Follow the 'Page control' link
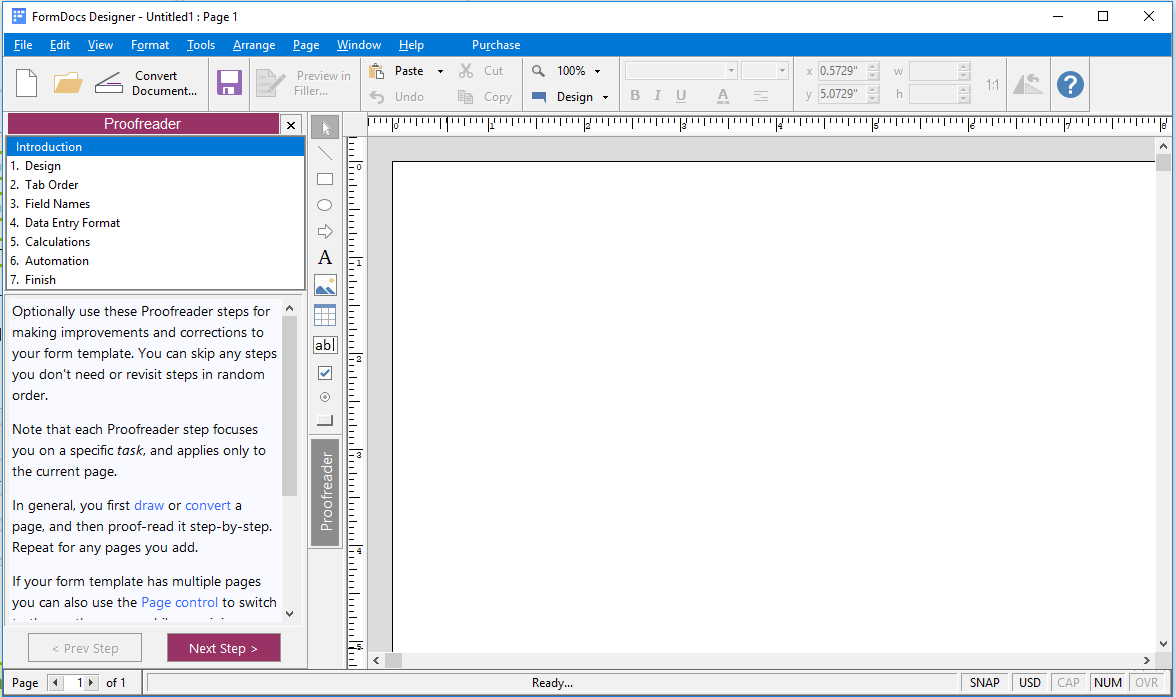 (x=179, y=602)
